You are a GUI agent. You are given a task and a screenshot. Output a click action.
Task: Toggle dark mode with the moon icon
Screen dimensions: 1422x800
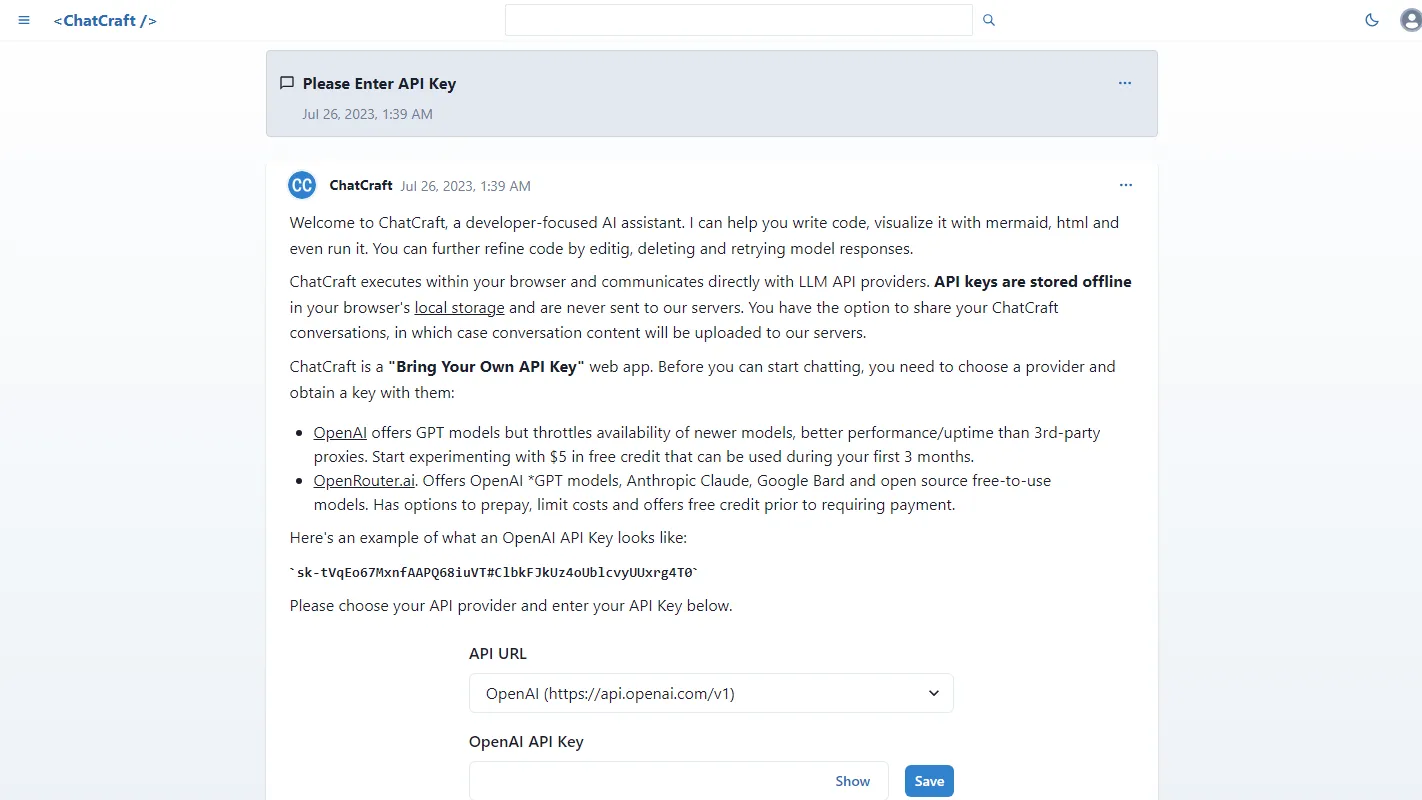click(x=1372, y=19)
